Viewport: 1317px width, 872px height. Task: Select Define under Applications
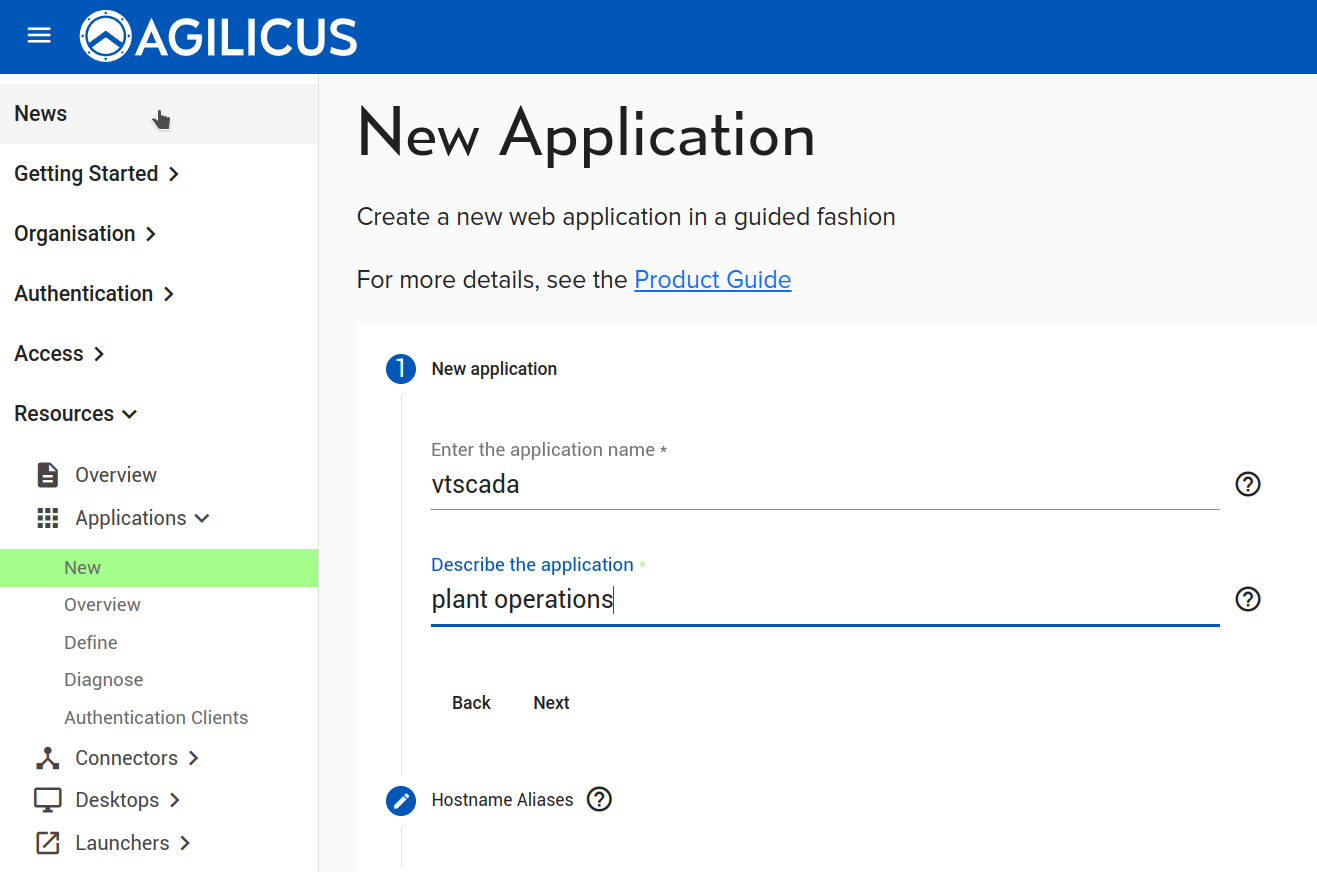(x=91, y=643)
